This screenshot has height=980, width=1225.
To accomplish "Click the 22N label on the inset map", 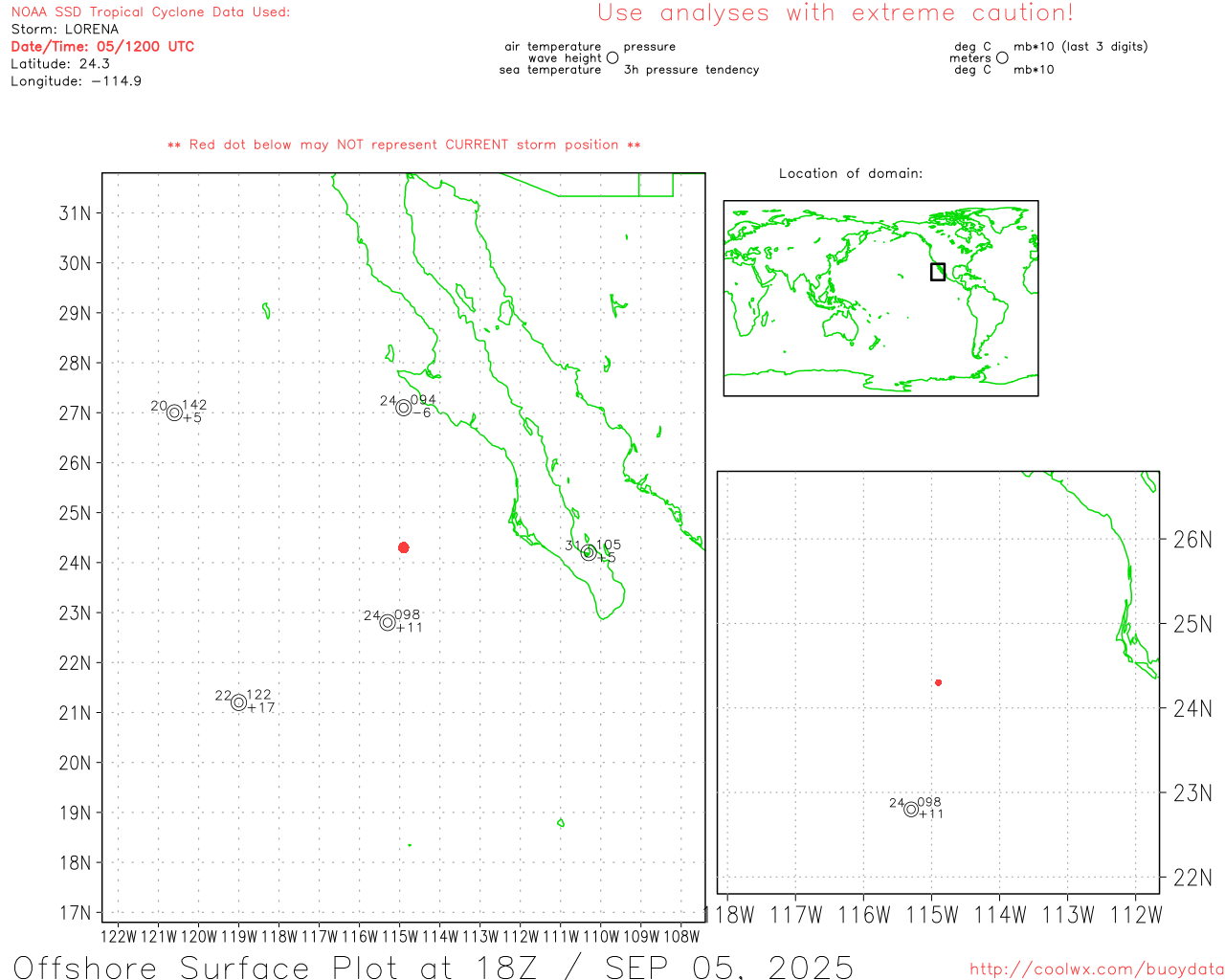I will tap(1192, 878).
